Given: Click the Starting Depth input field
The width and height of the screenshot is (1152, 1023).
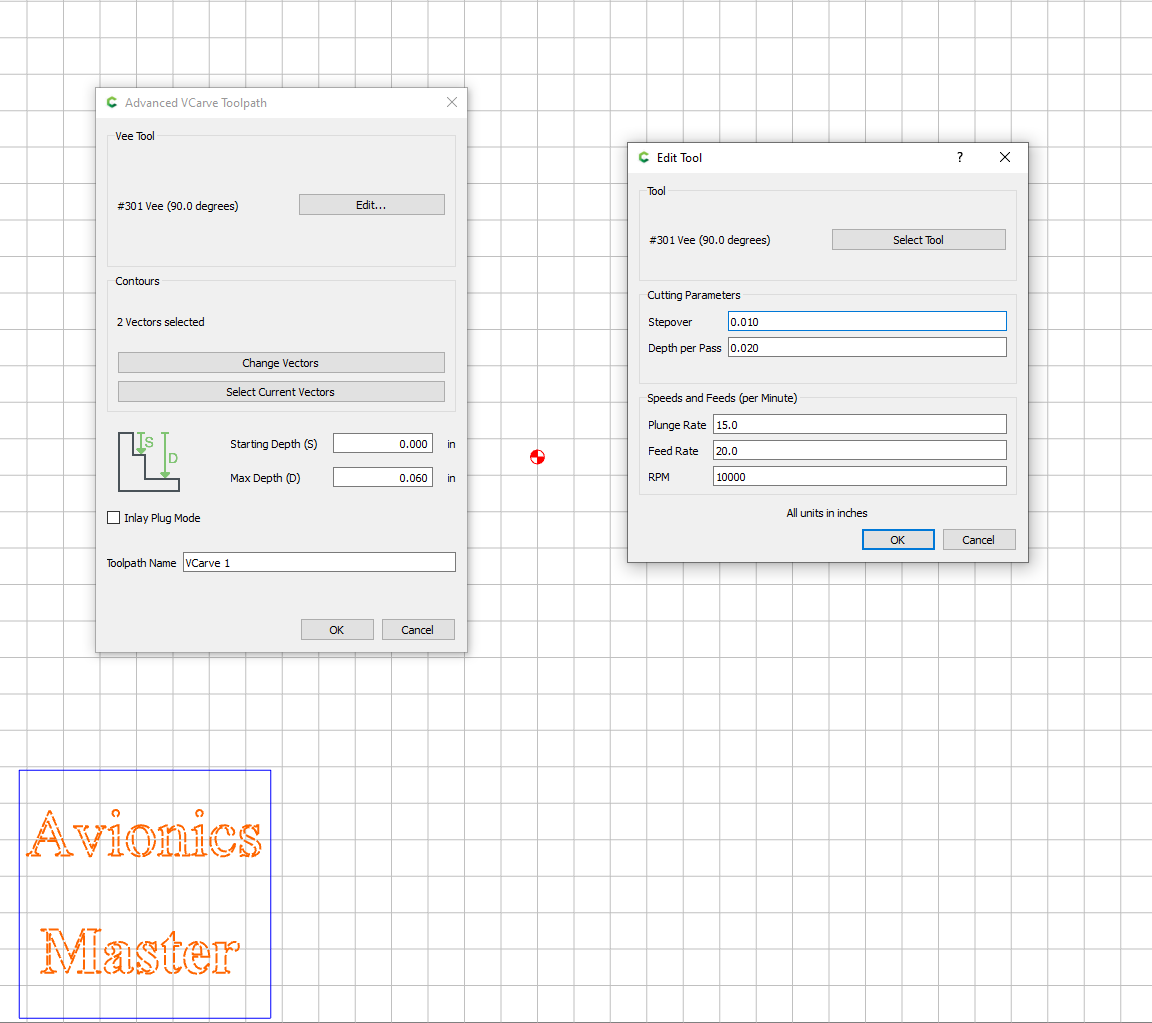Looking at the screenshot, I should tap(383, 444).
